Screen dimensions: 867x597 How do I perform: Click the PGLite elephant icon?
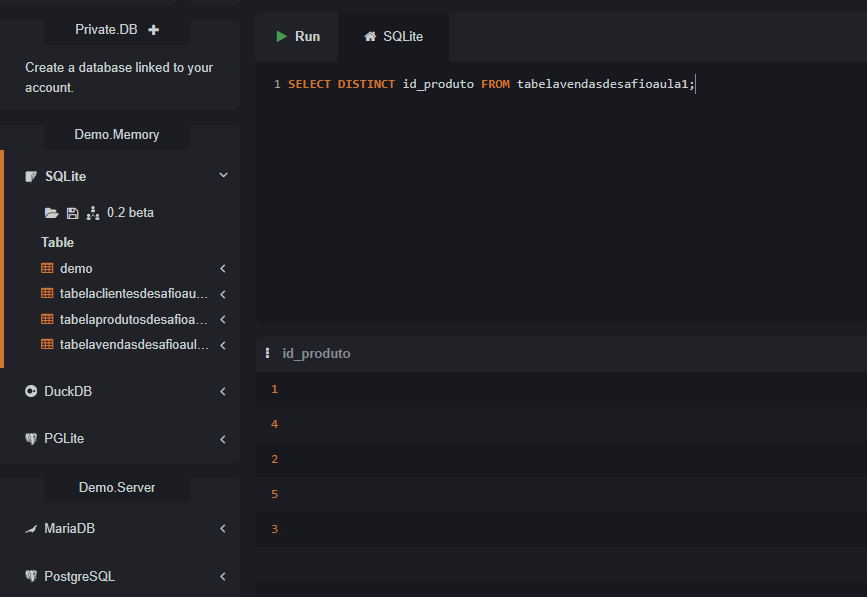point(31,439)
